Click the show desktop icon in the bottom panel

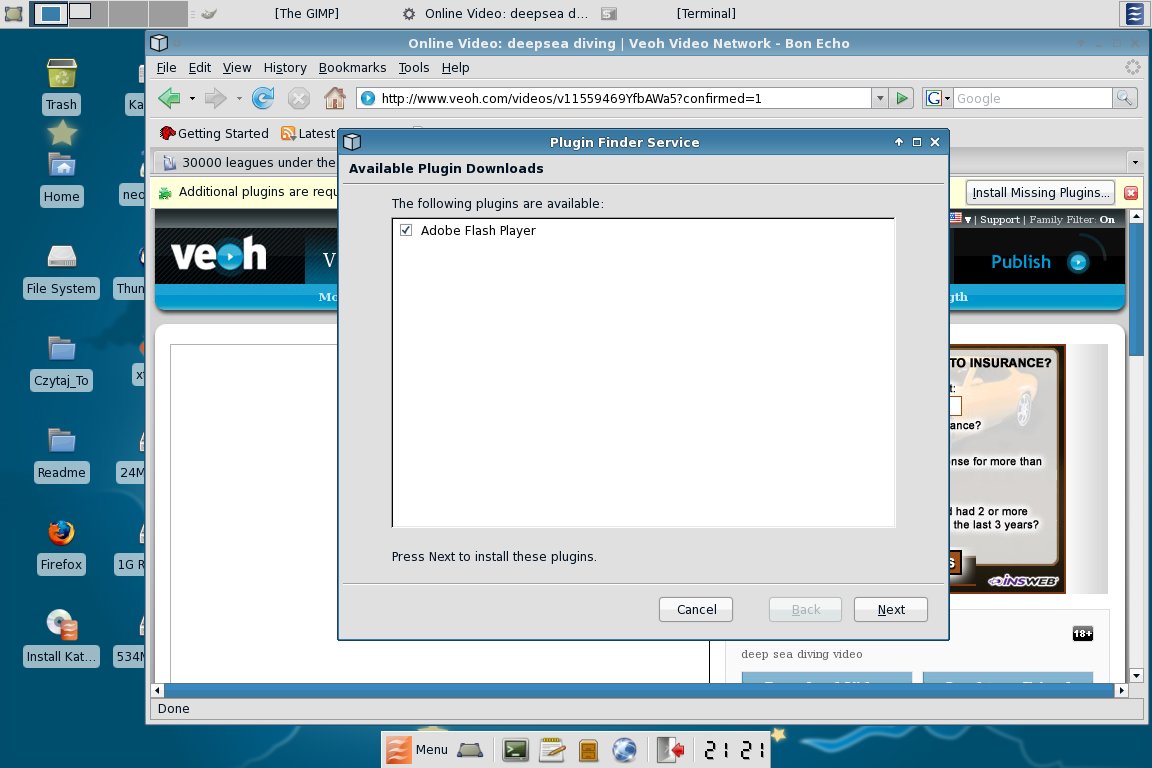pyautogui.click(x=470, y=750)
